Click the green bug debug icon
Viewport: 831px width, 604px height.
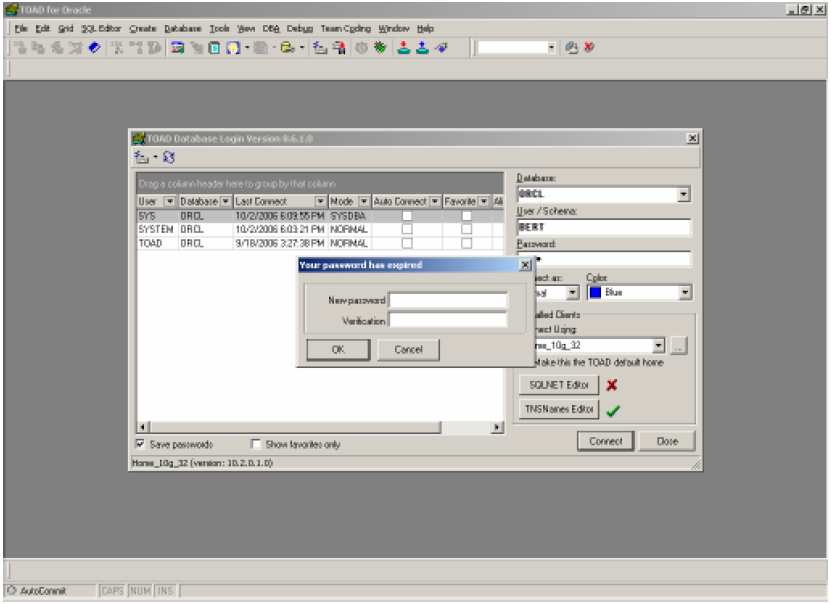point(379,48)
